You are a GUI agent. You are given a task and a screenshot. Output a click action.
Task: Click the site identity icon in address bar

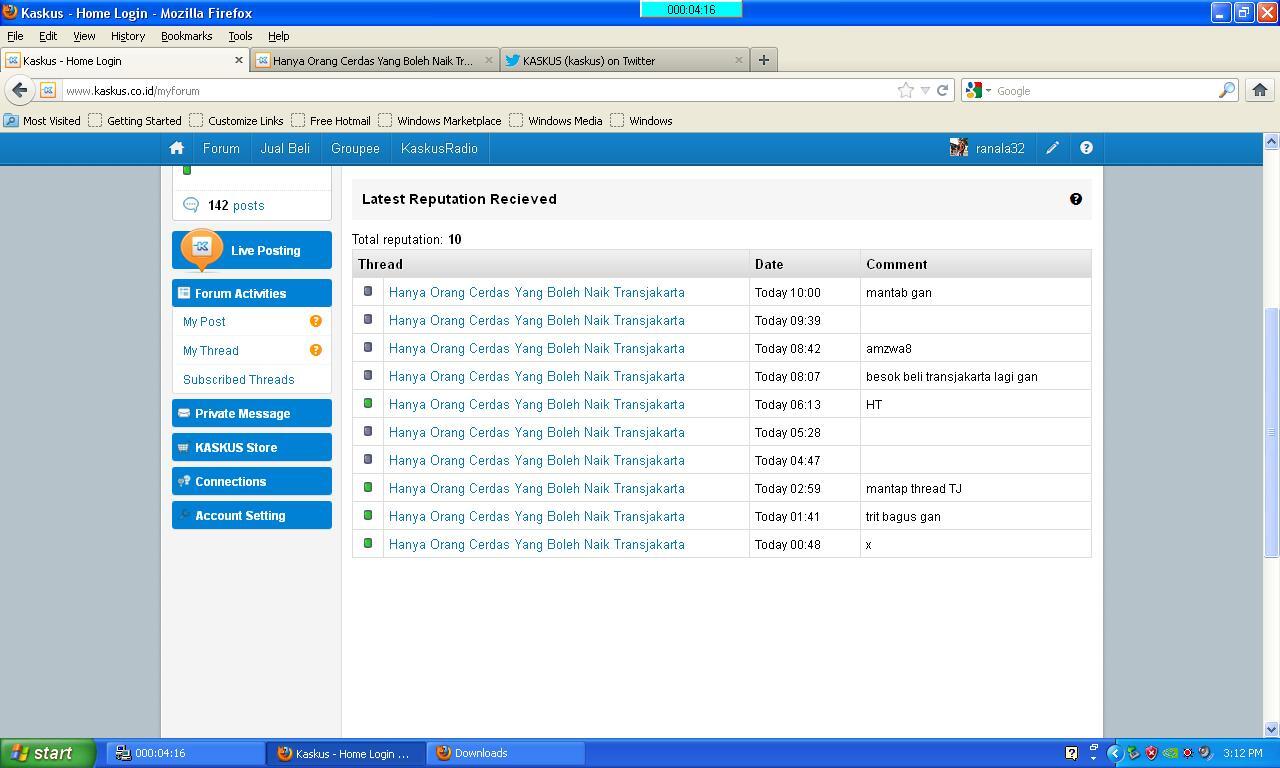point(48,90)
